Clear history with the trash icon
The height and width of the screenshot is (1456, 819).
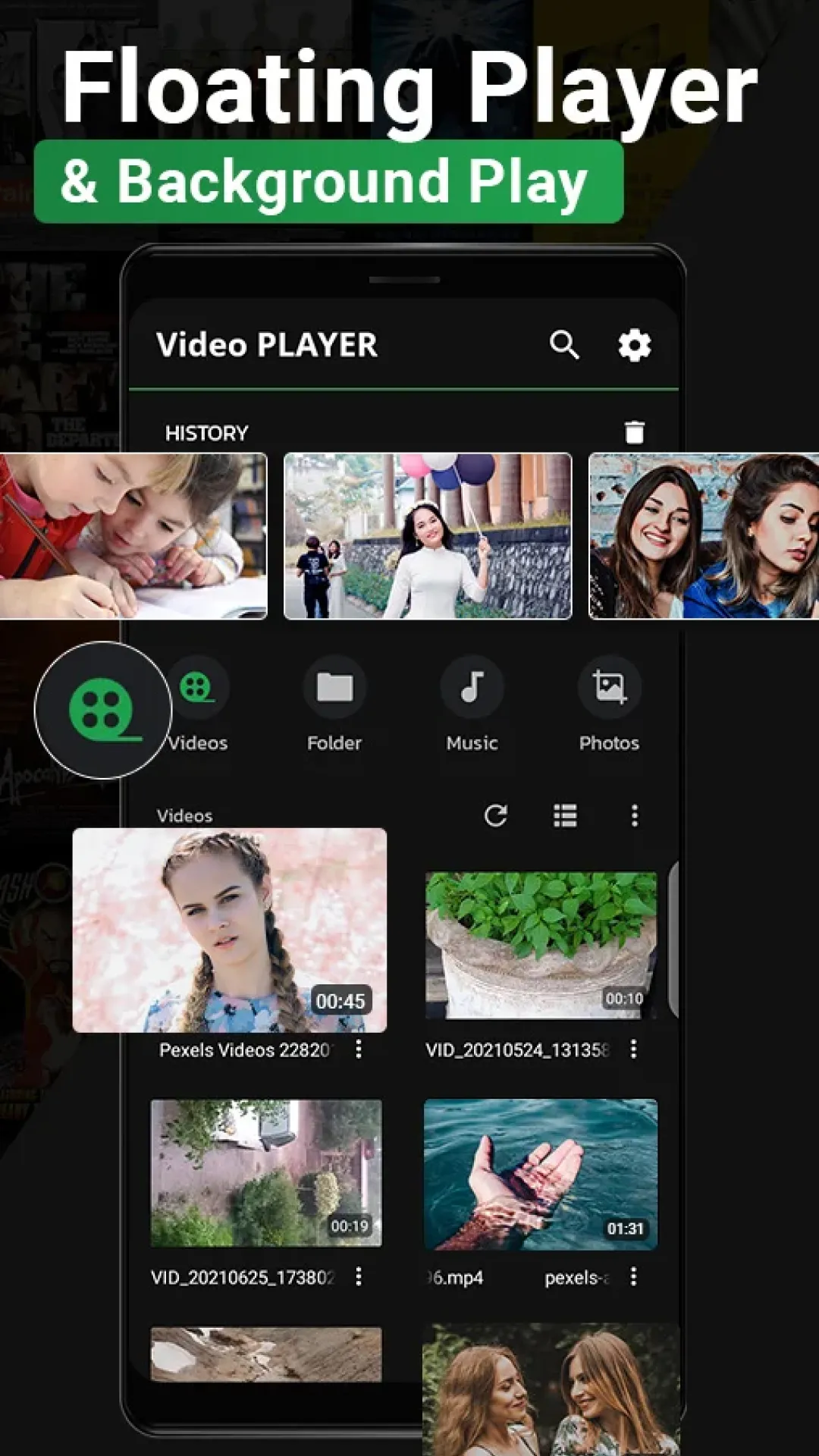(634, 432)
